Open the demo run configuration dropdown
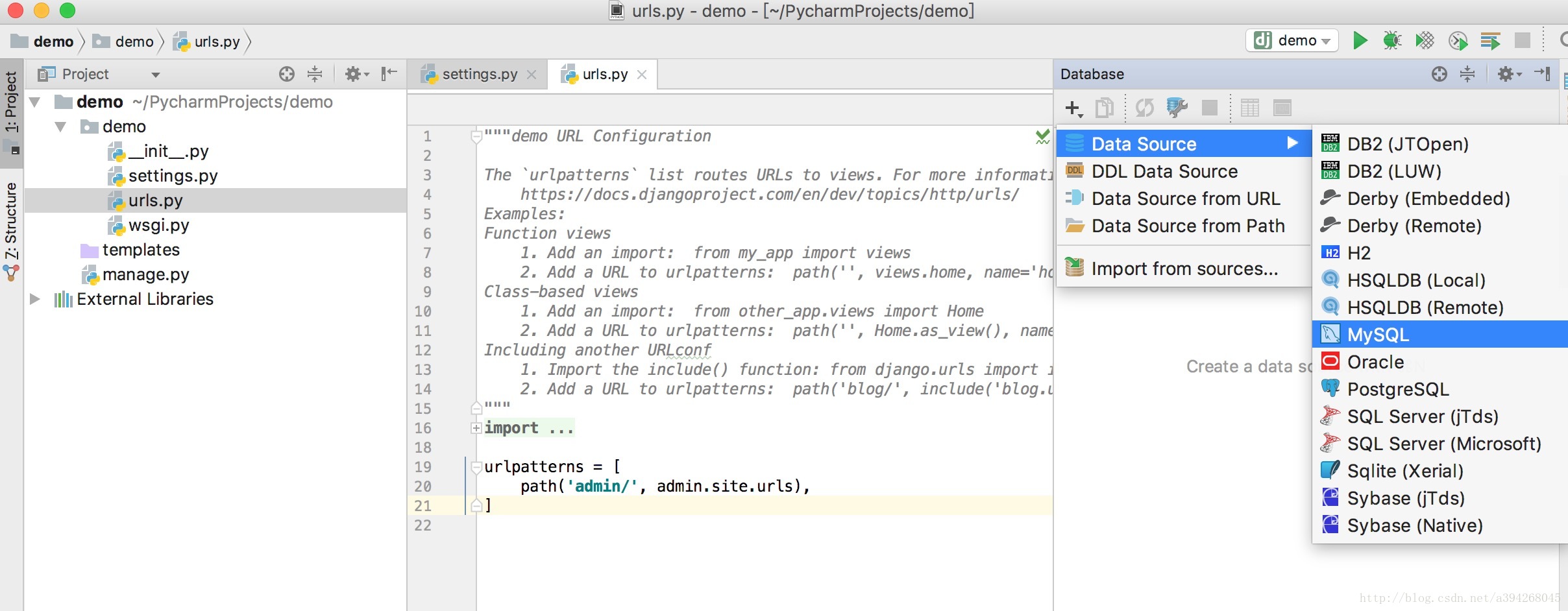The image size is (1568, 611). pyautogui.click(x=1292, y=41)
